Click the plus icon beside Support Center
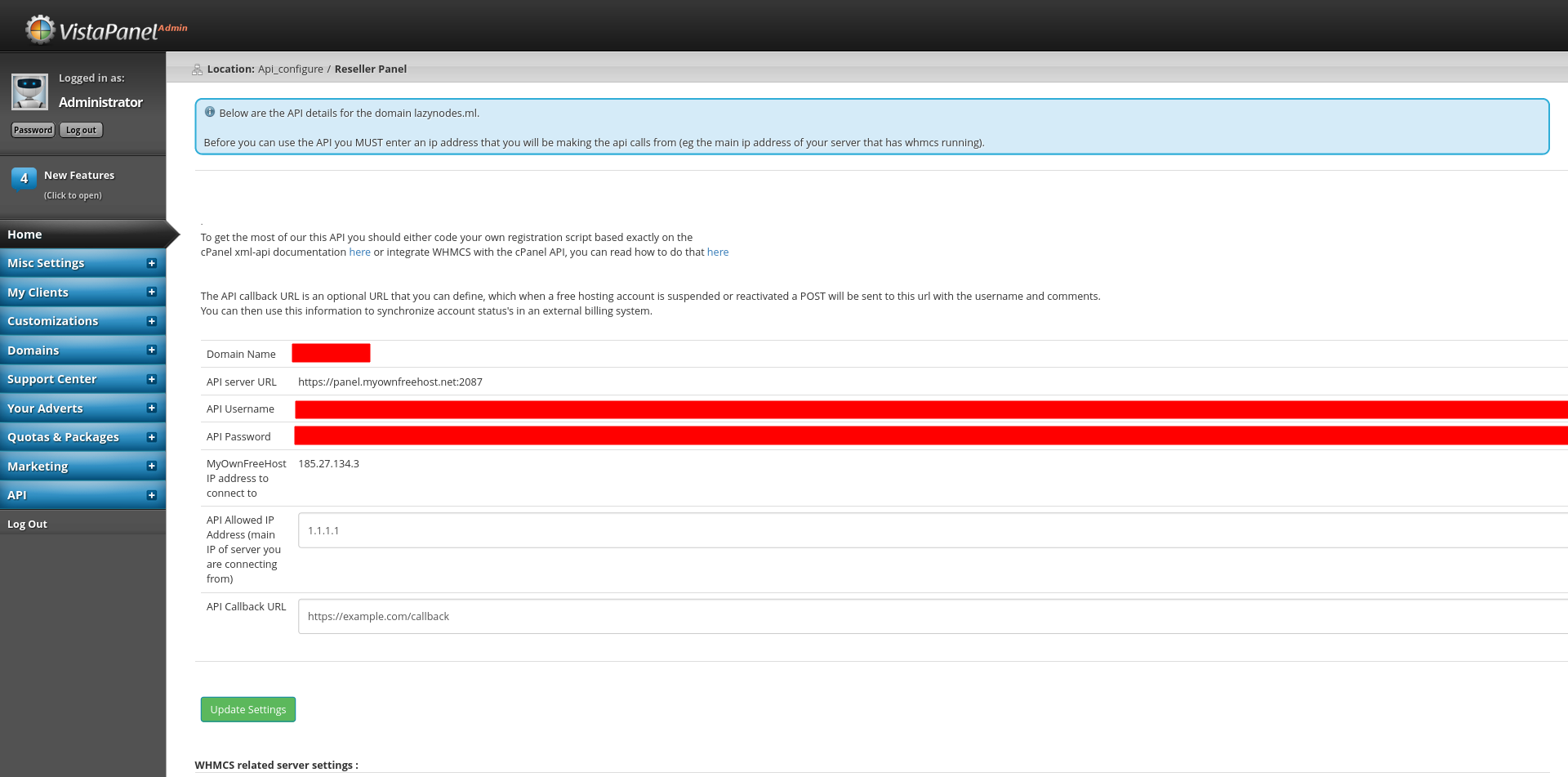Screen dimensions: 1568x777 coord(151,379)
